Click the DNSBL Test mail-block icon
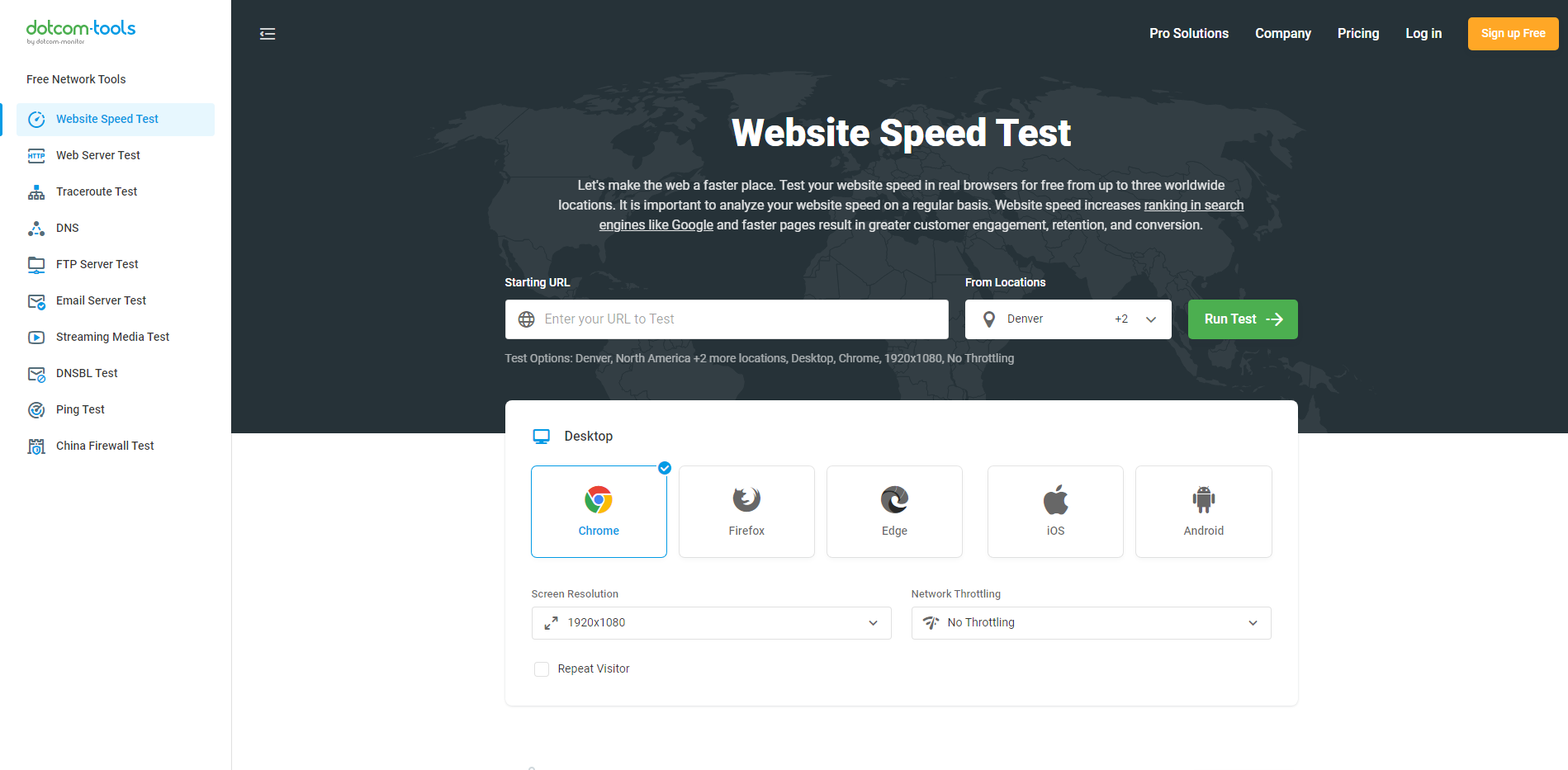 (36, 374)
